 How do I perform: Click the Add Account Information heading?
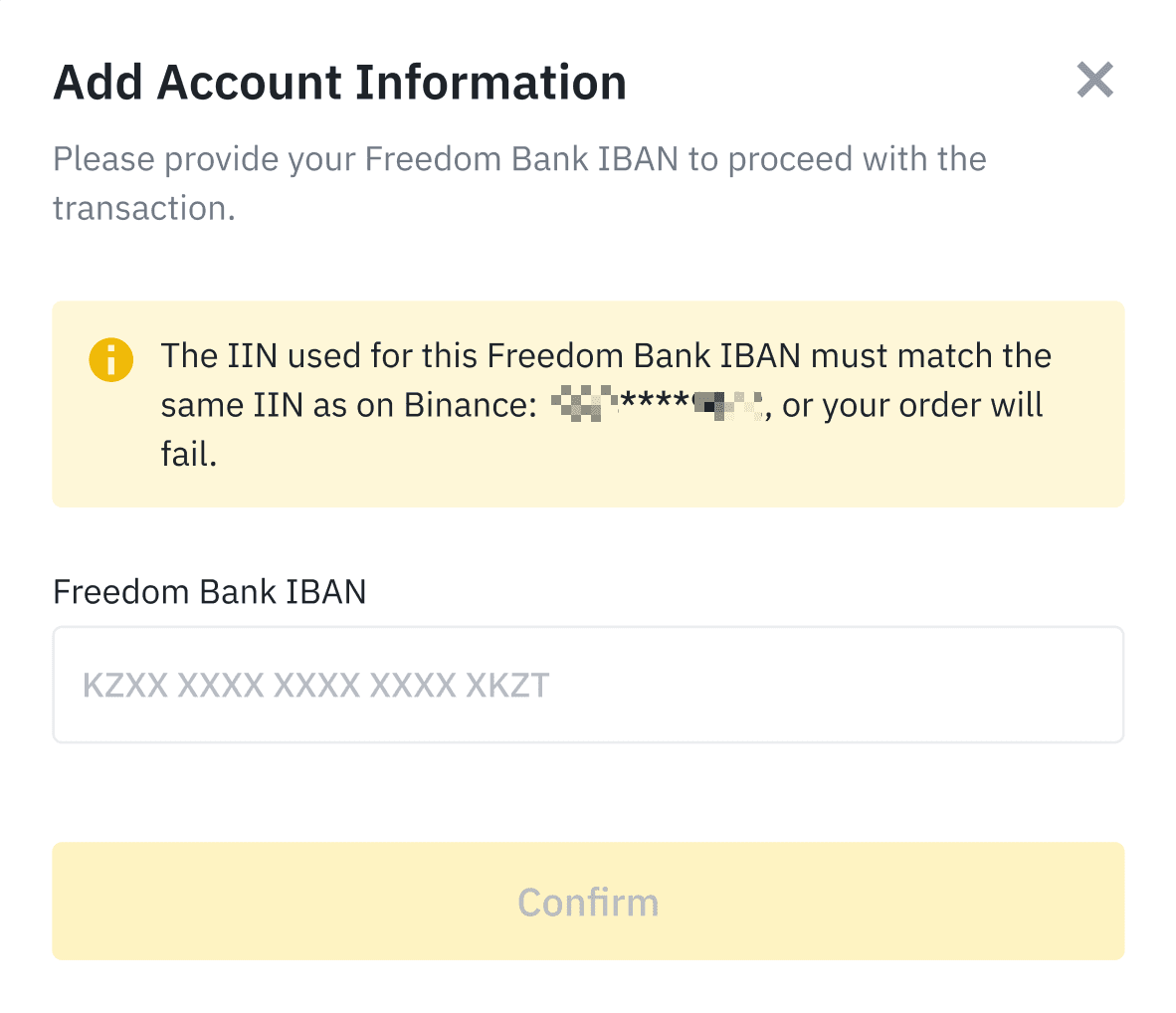tap(339, 83)
